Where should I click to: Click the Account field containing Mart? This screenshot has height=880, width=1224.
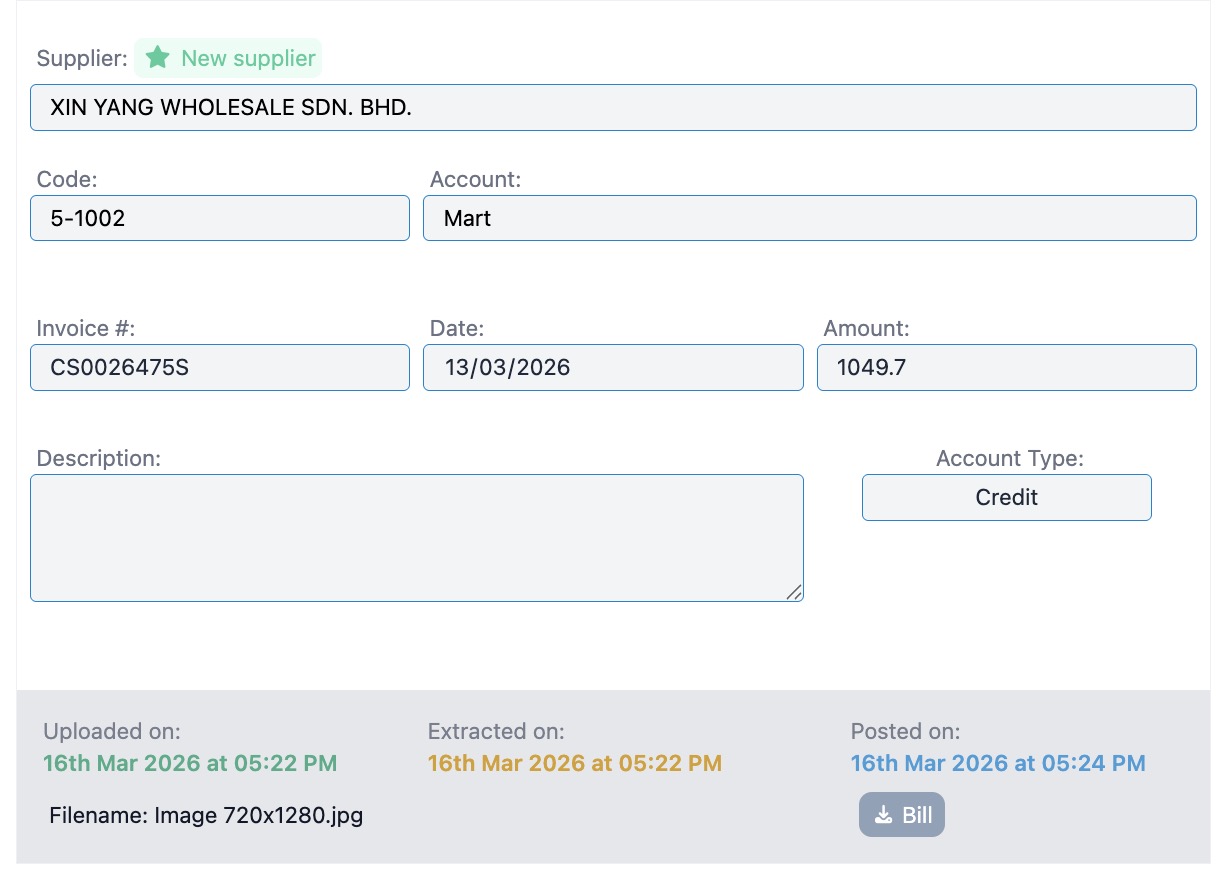pos(811,217)
